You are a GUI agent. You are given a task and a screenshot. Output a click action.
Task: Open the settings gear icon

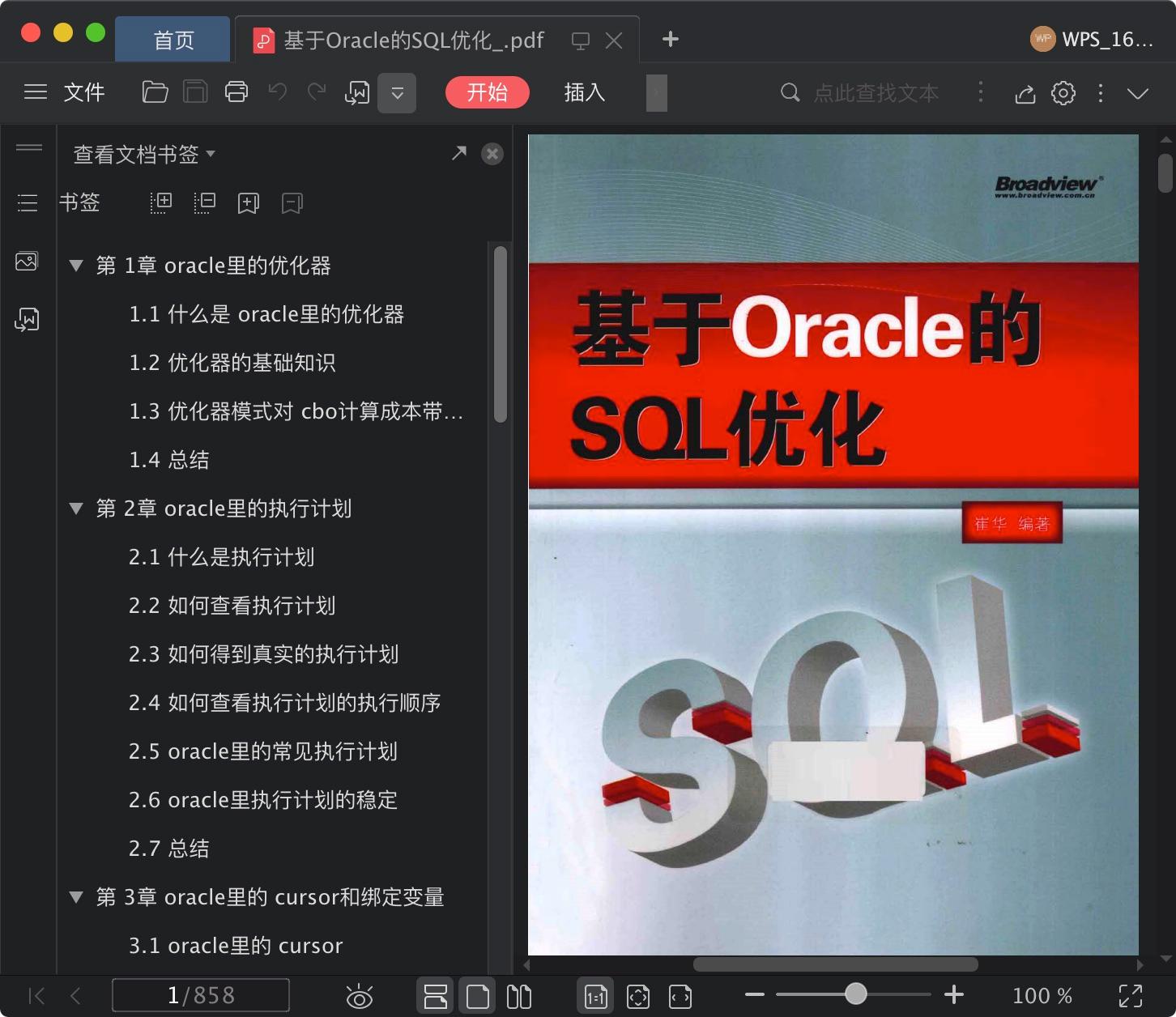[x=1063, y=93]
